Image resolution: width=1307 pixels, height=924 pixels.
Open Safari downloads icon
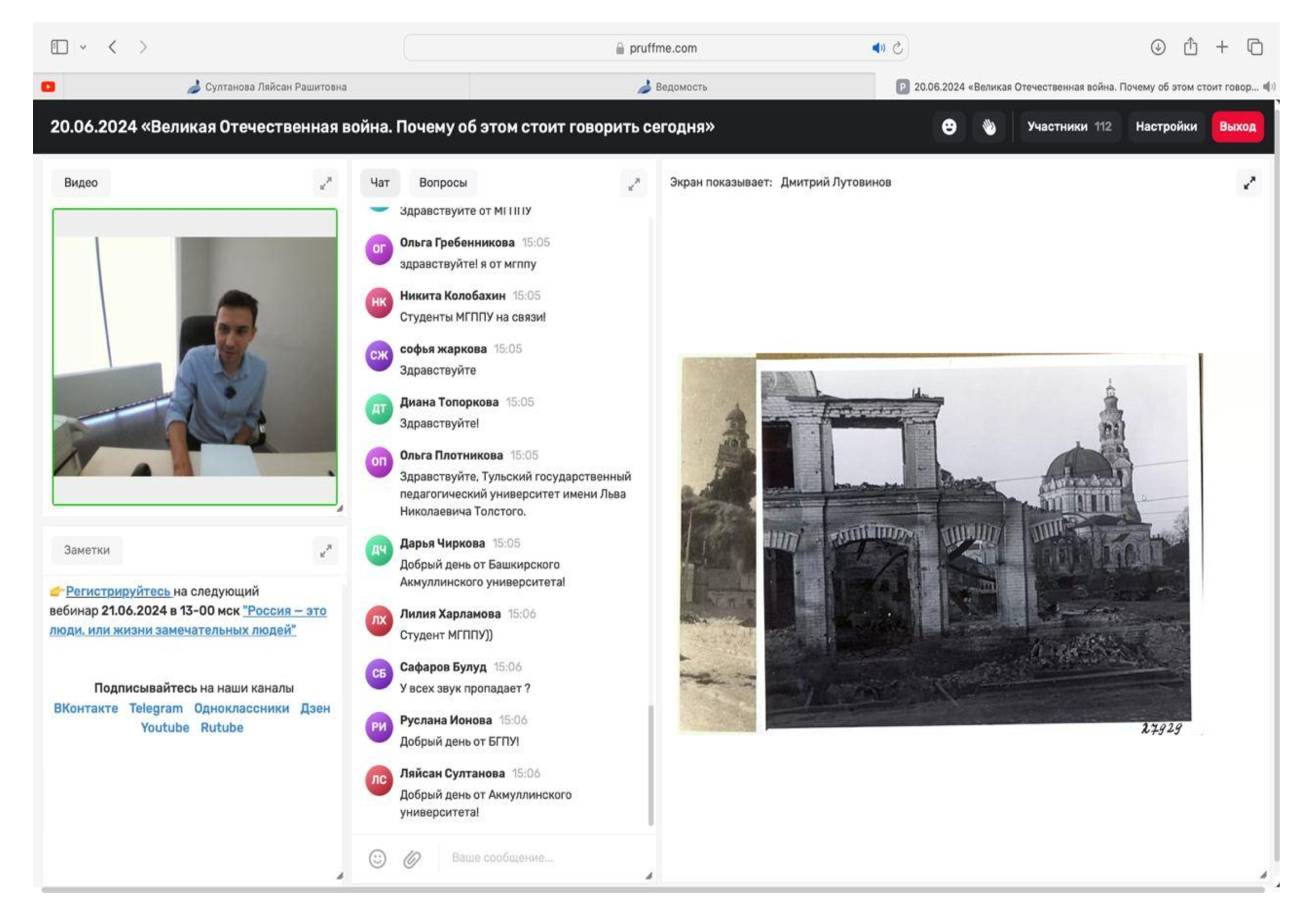[x=1157, y=47]
